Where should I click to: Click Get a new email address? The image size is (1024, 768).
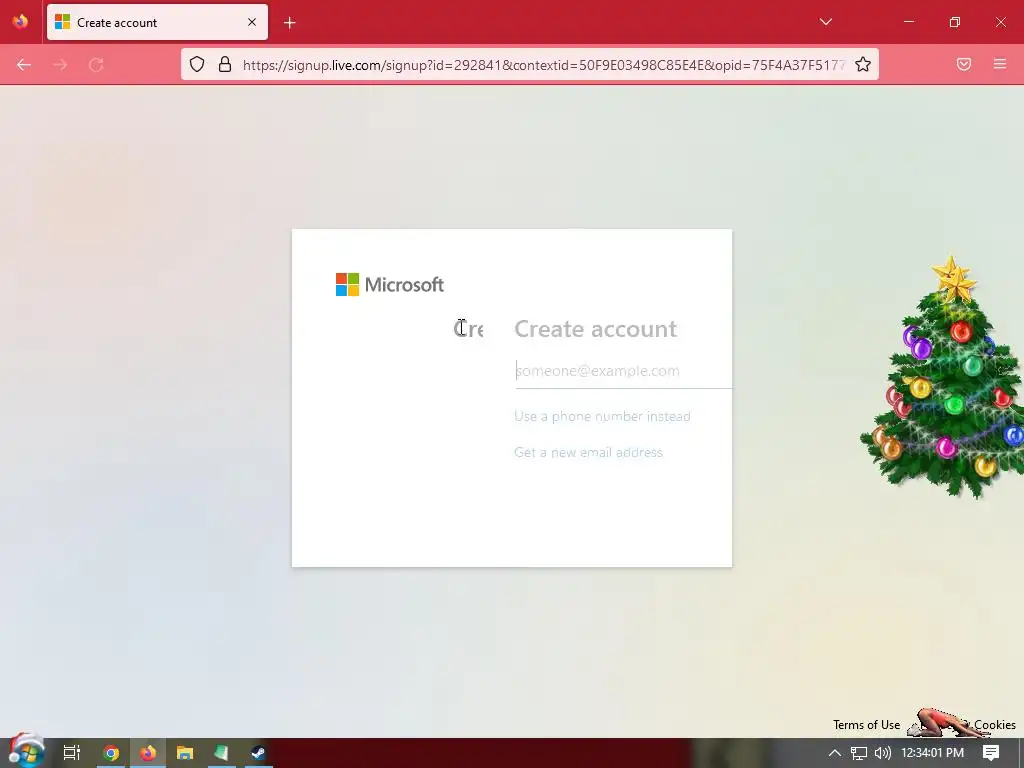coord(588,452)
